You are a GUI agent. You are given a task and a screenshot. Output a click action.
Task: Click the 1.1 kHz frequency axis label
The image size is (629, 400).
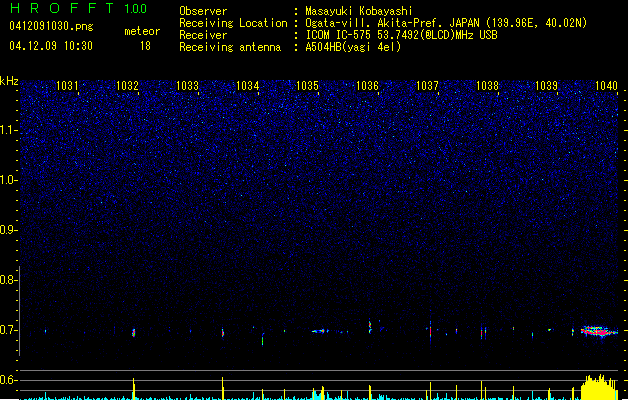pos(8,130)
